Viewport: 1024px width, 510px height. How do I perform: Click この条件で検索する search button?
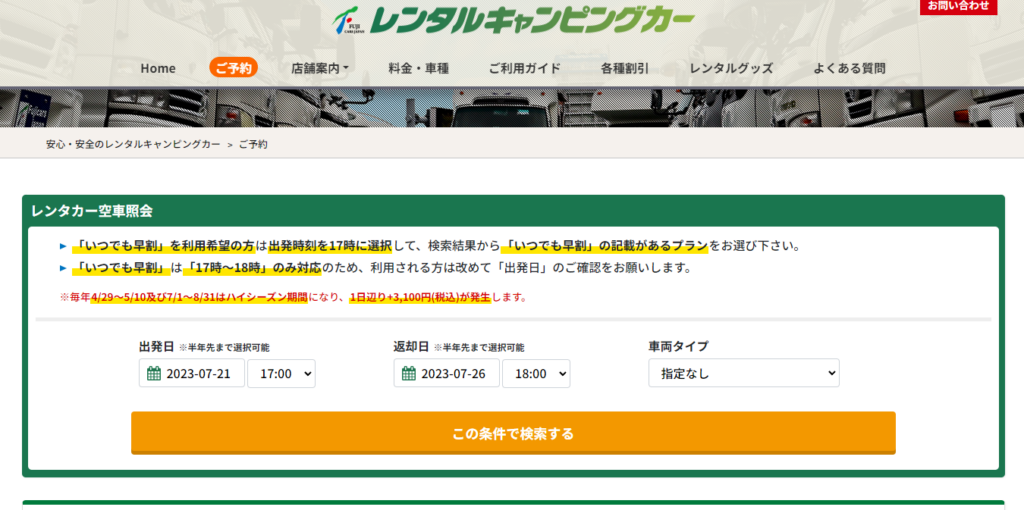click(x=513, y=433)
